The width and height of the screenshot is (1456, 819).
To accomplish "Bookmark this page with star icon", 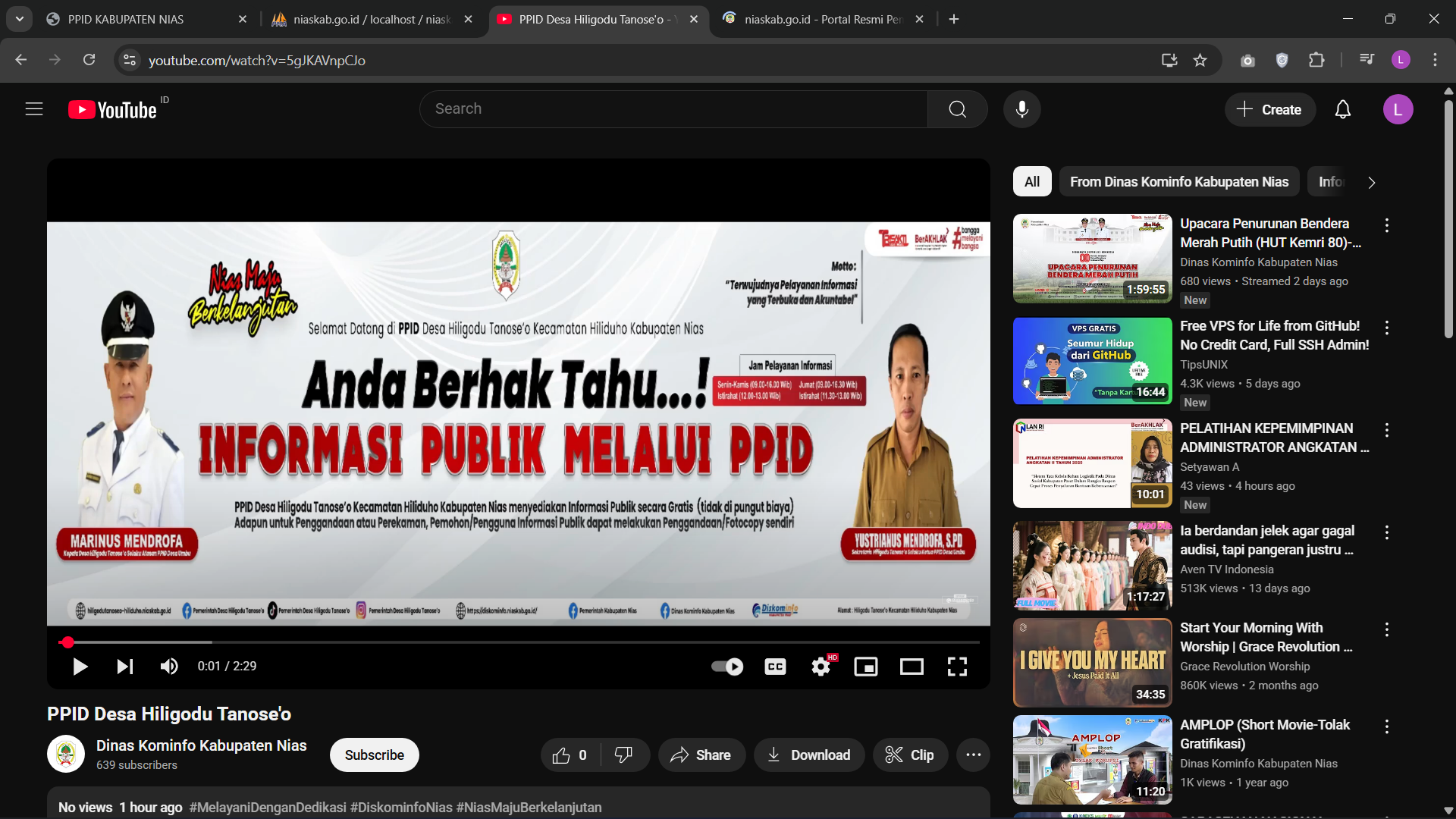I will coord(1200,60).
